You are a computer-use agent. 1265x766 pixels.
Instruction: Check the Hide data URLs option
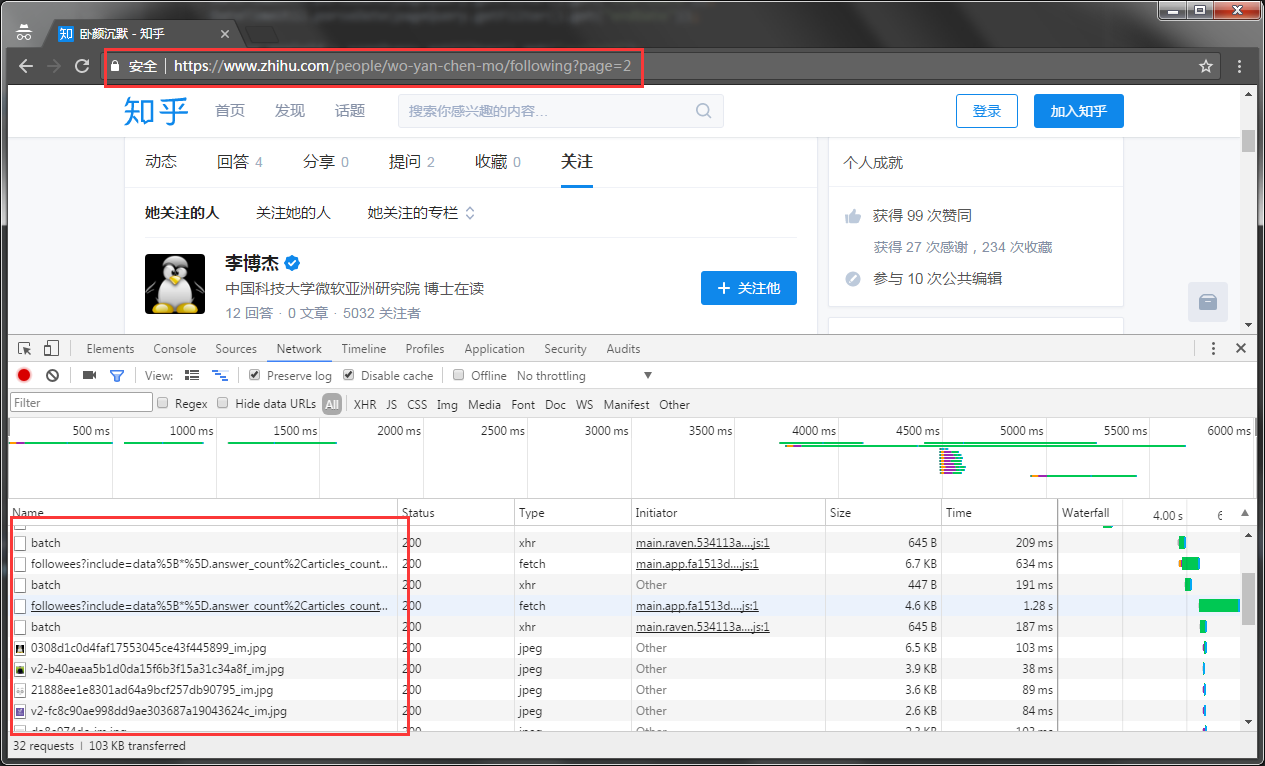pyautogui.click(x=222, y=403)
